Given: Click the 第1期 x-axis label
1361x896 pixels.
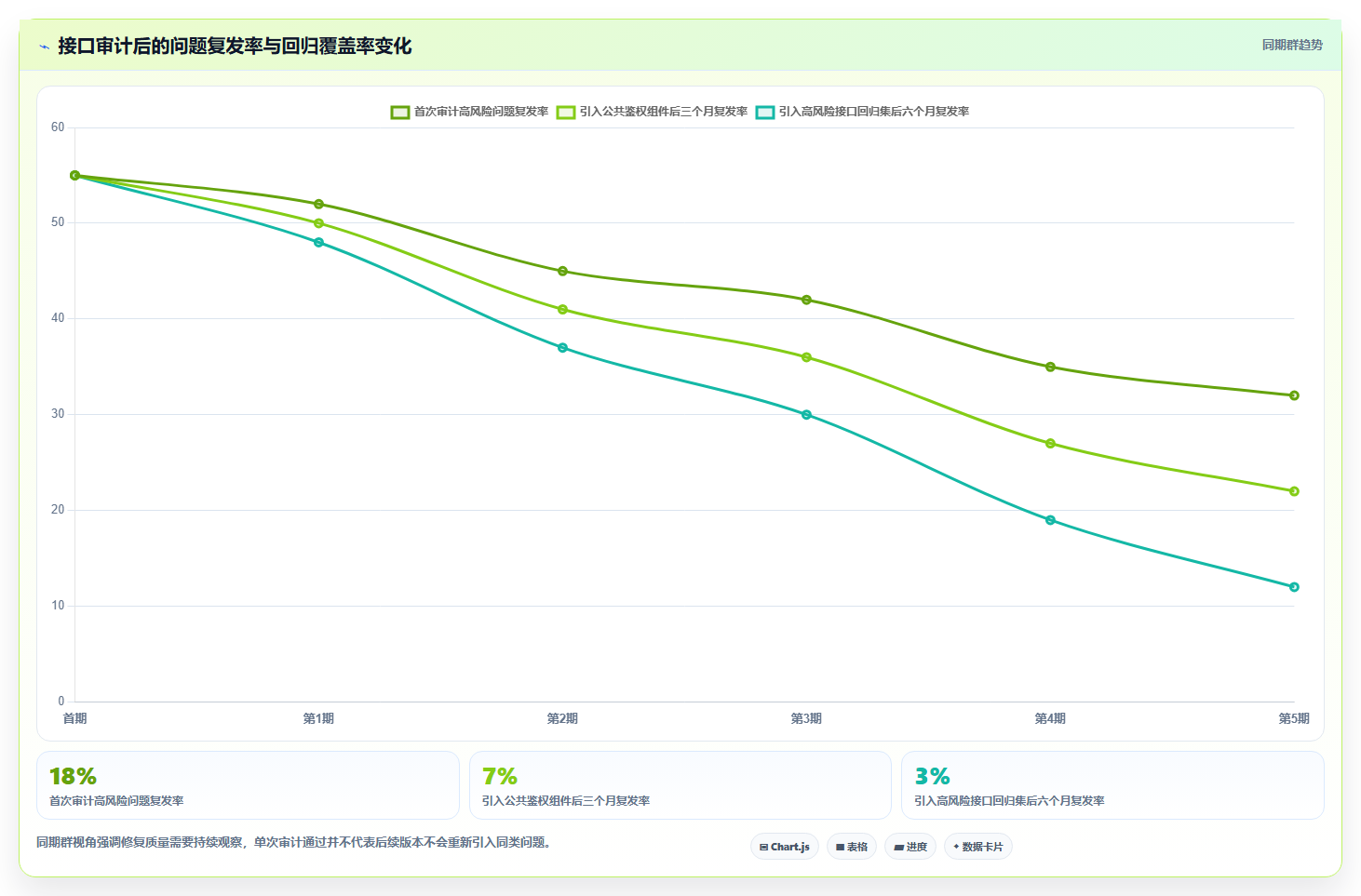Looking at the screenshot, I should [x=318, y=718].
